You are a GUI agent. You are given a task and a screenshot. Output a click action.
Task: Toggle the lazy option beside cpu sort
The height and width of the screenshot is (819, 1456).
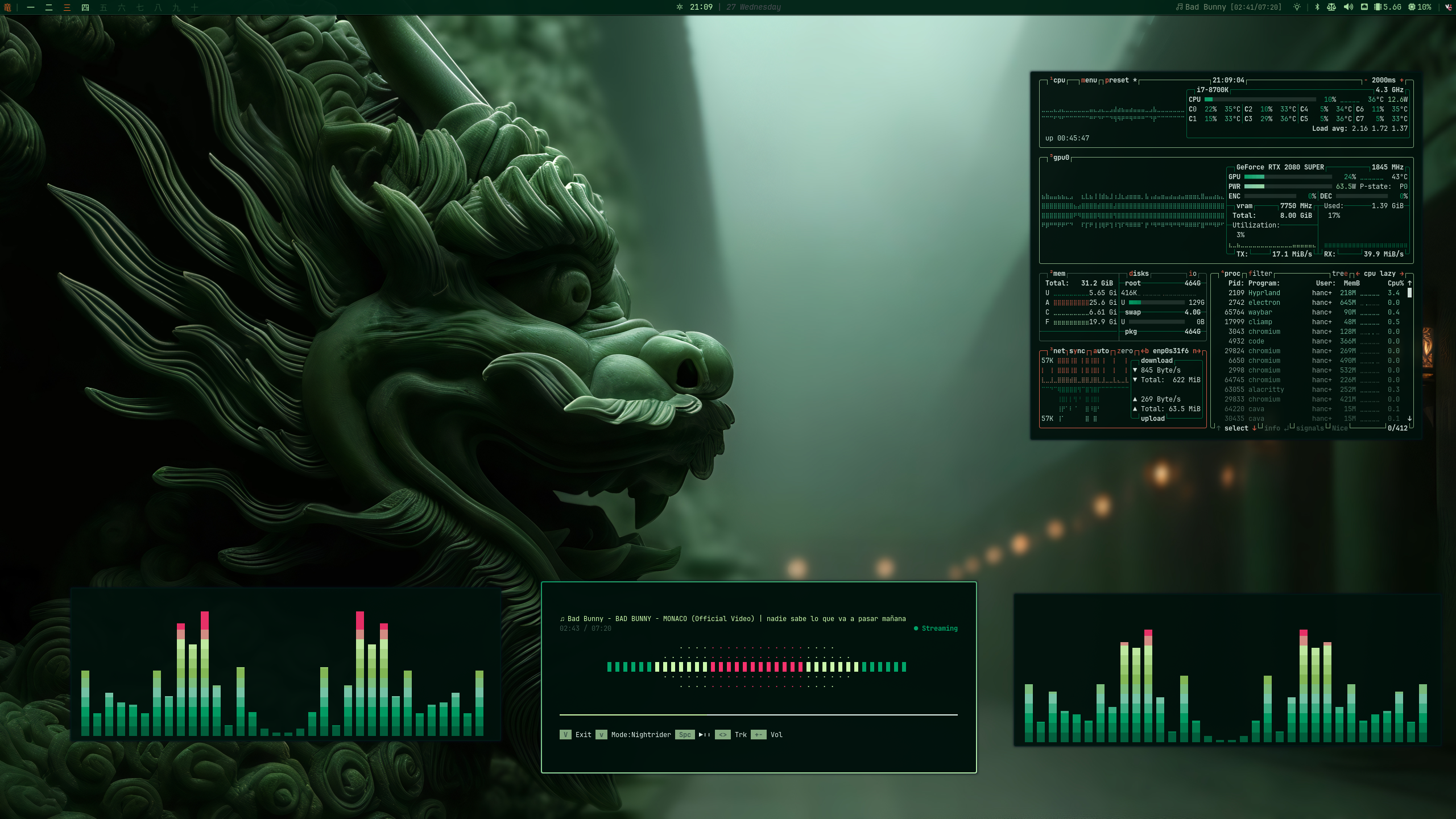point(1388,274)
